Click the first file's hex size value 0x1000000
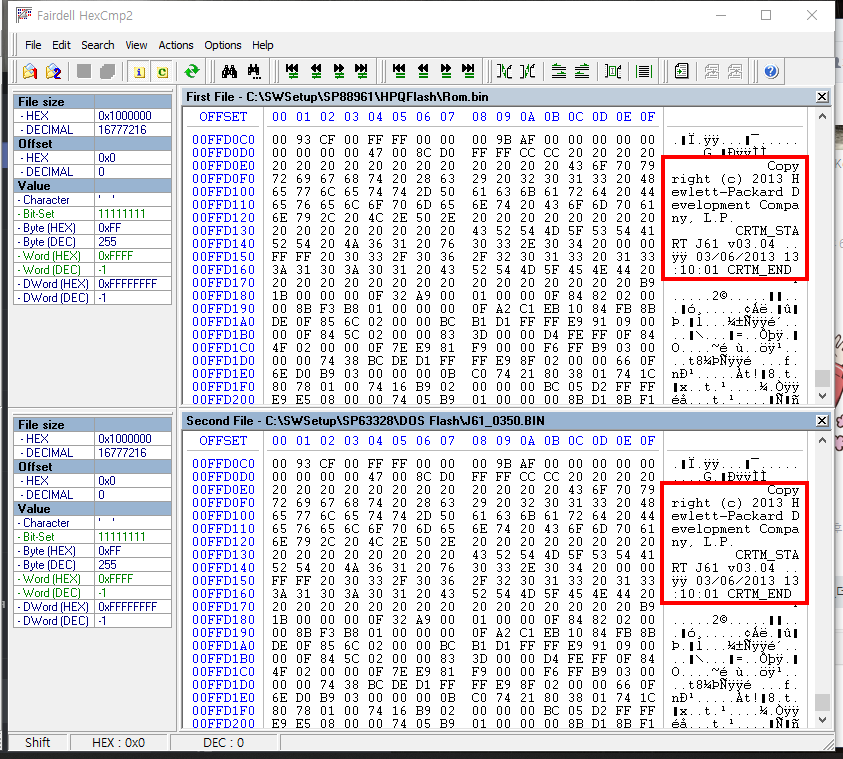The image size is (843, 759). 125,116
